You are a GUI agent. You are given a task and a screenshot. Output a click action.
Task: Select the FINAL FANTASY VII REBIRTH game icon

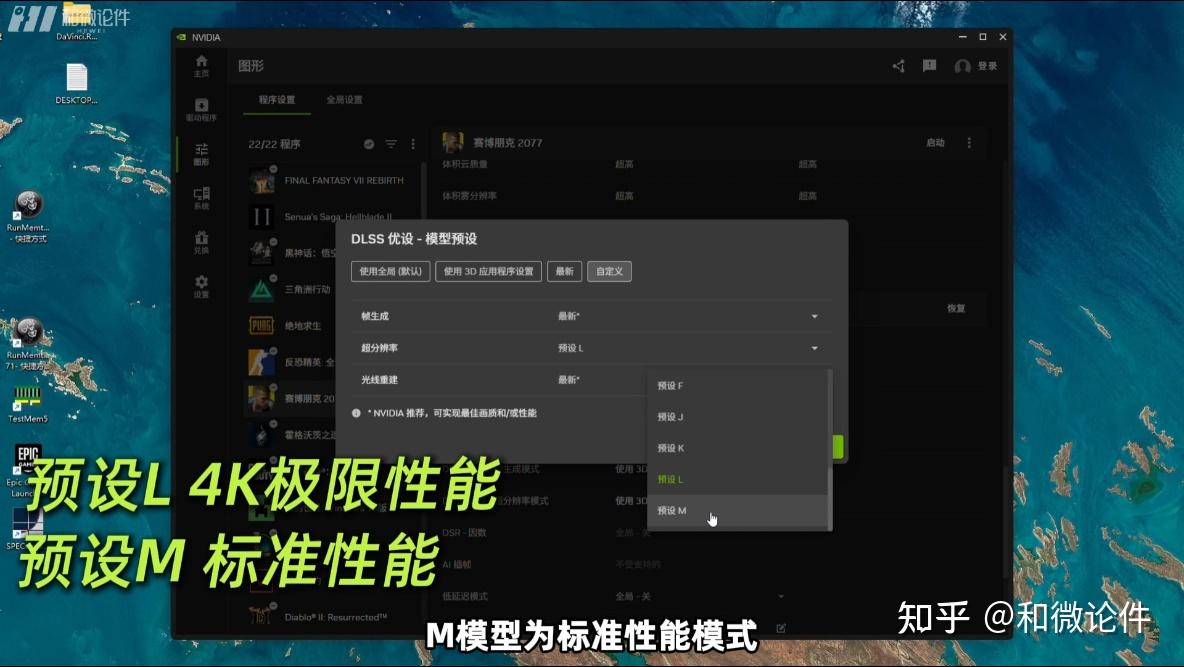click(x=262, y=181)
